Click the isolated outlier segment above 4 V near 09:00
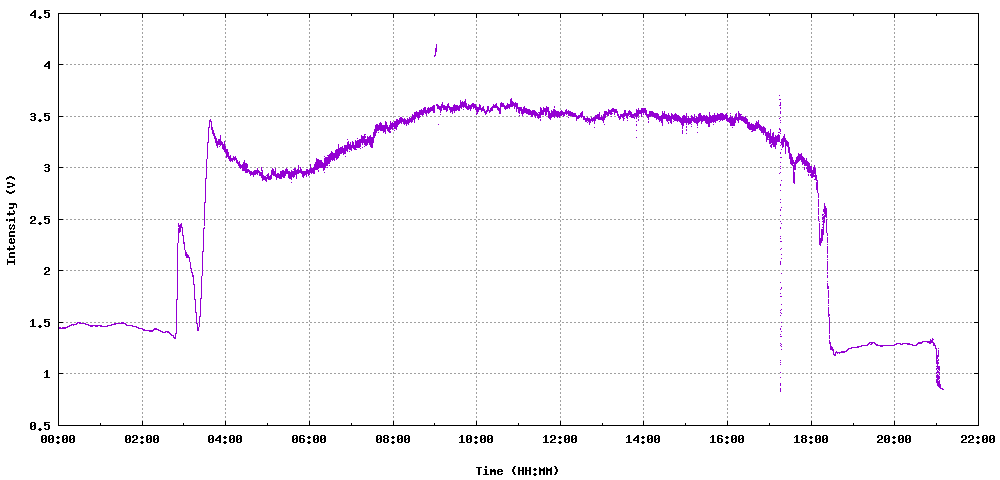Image resolution: width=1000 pixels, height=480 pixels. (x=436, y=50)
